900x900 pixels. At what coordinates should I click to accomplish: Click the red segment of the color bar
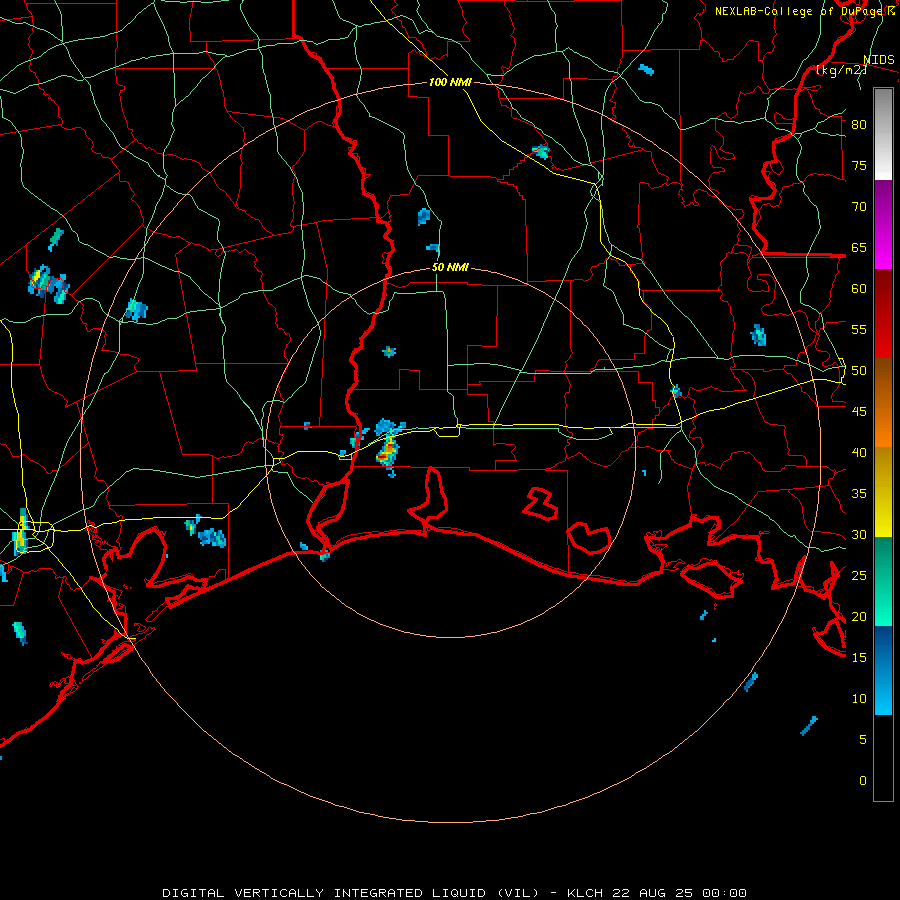click(883, 314)
